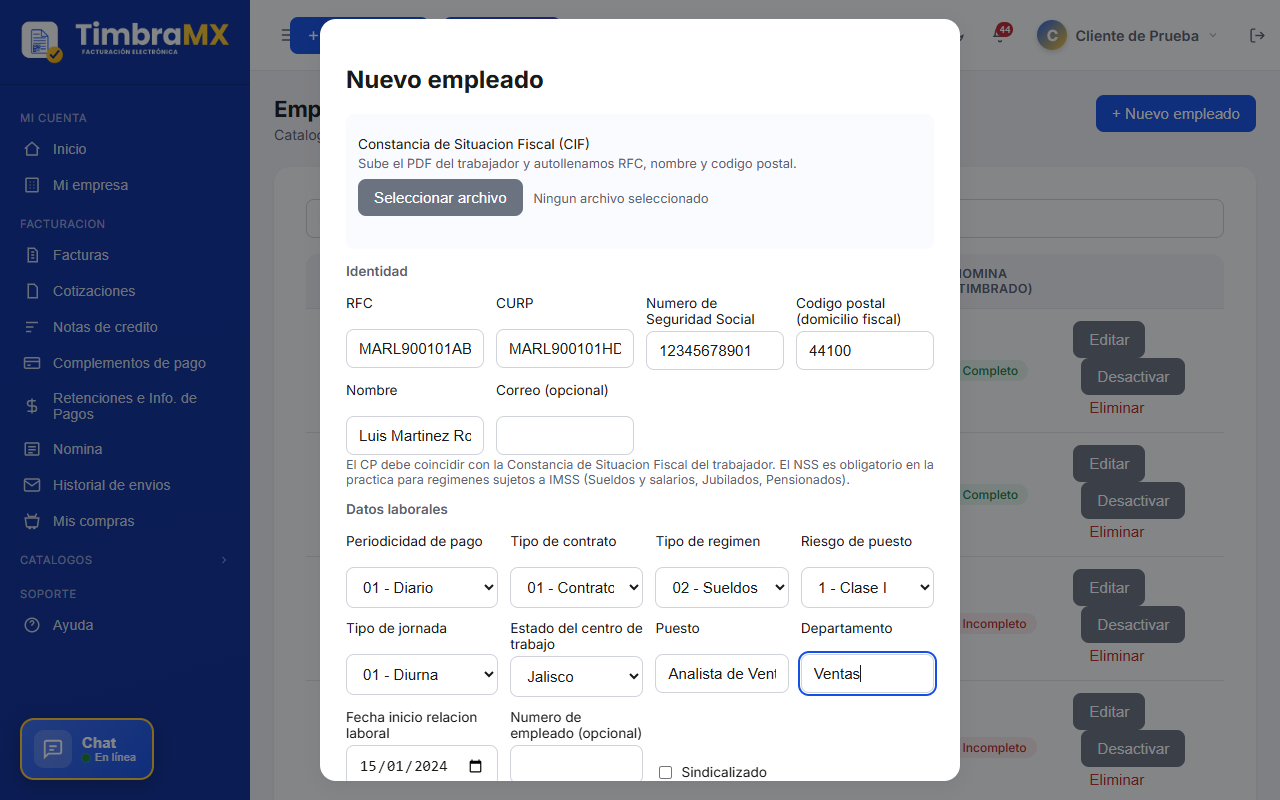Click the TimbraMX logo icon

[x=41, y=41]
